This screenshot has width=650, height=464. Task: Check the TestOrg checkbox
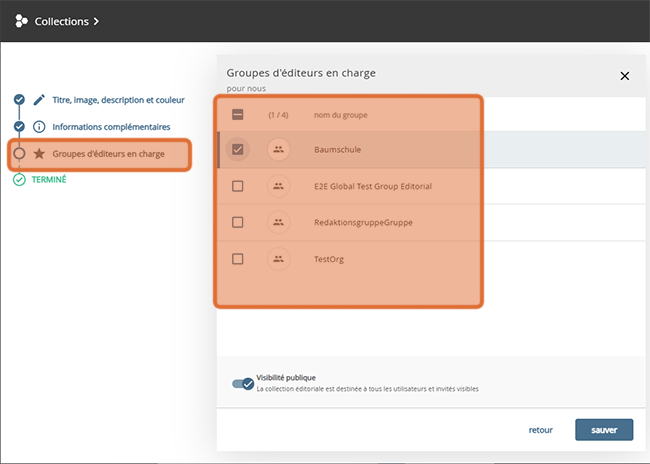(x=237, y=259)
